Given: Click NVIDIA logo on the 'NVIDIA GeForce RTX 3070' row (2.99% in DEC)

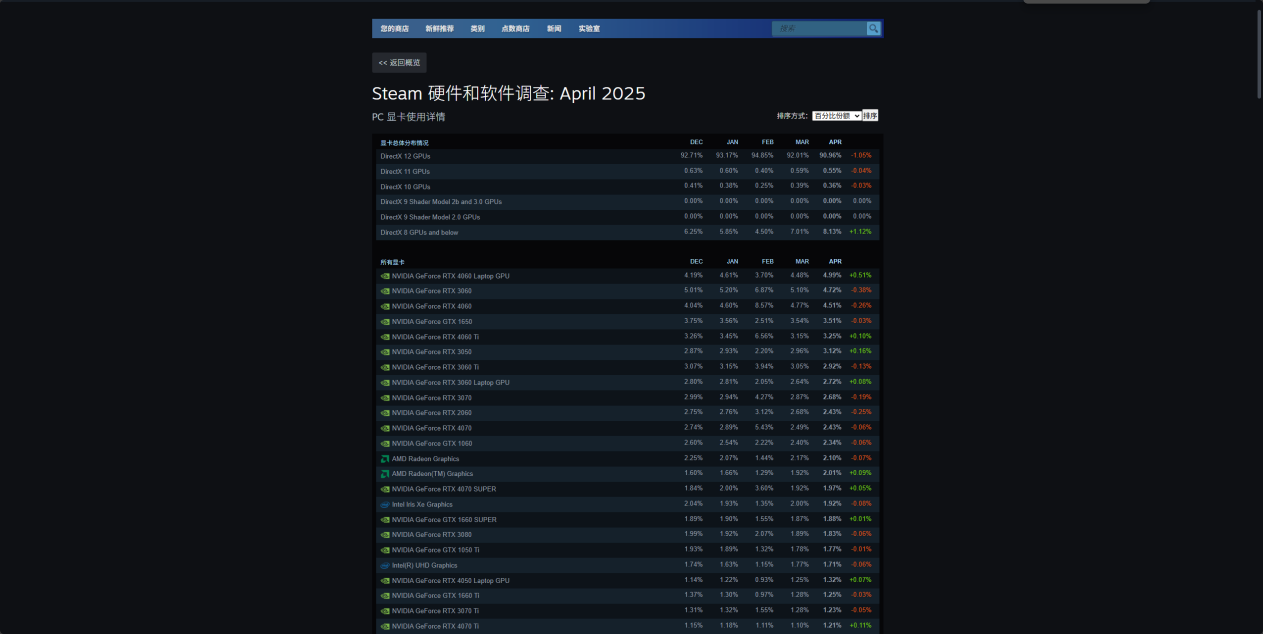Looking at the screenshot, I should pyautogui.click(x=385, y=398).
